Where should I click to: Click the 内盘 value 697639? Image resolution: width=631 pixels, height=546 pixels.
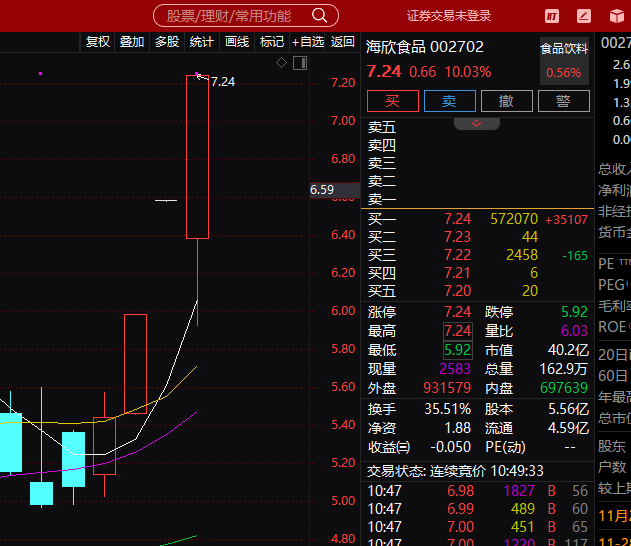[x=564, y=388]
